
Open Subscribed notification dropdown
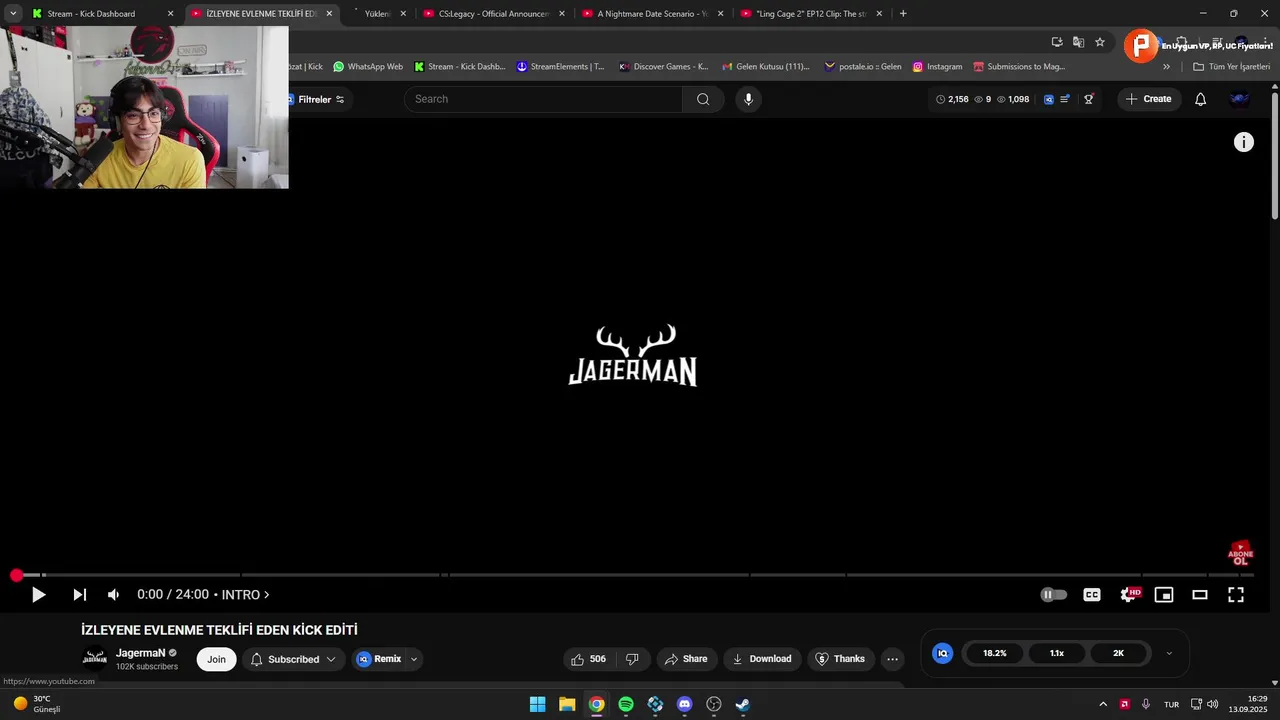[x=293, y=659]
